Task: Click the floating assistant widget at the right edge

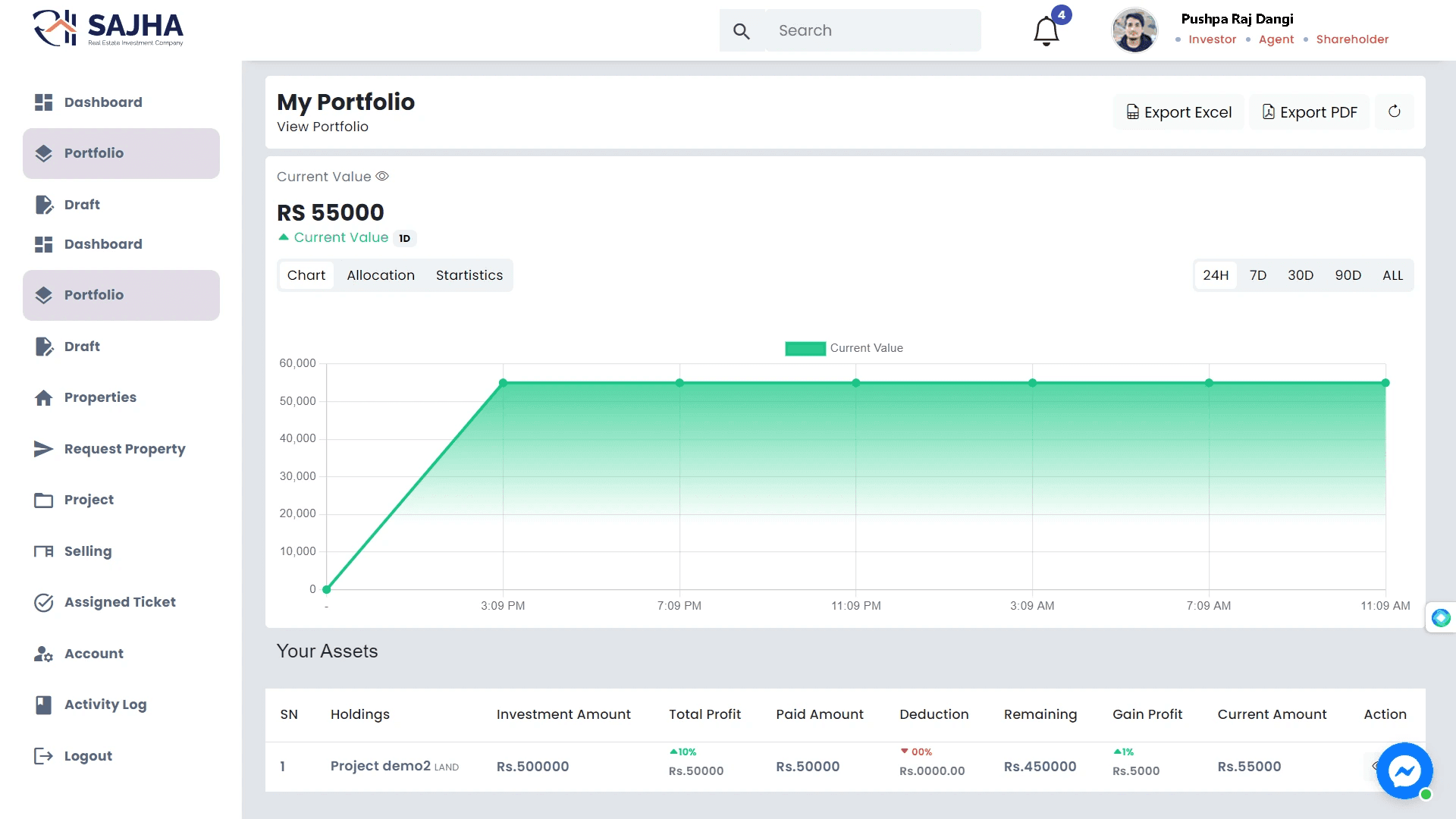Action: (x=1441, y=618)
